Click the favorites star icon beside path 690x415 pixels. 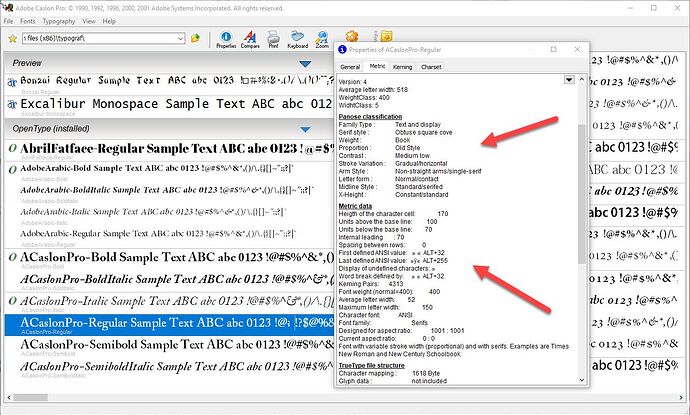pyautogui.click(x=10, y=39)
